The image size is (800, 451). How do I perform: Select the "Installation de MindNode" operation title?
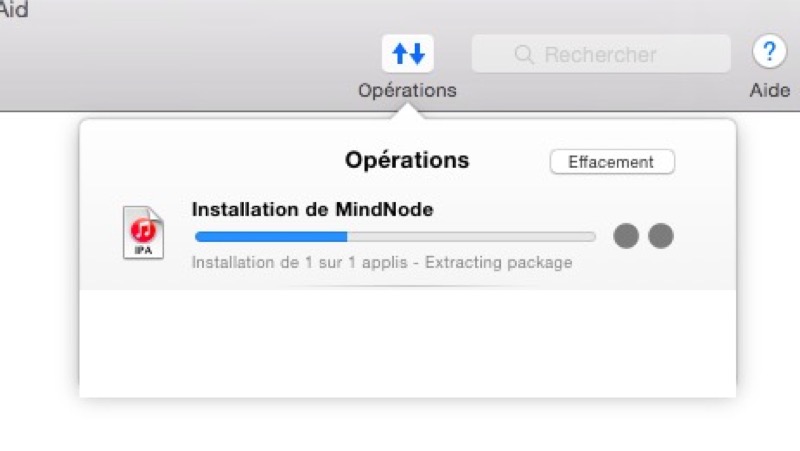(x=312, y=210)
